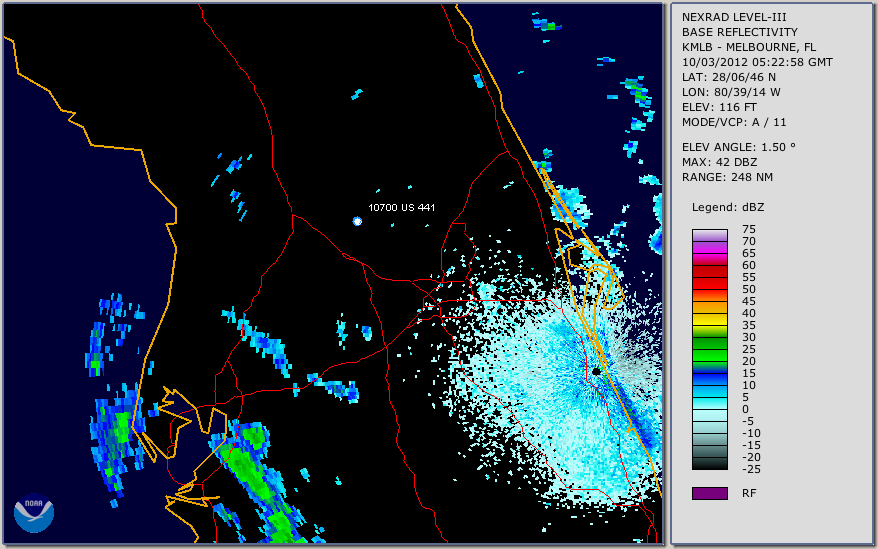878x549 pixels.
Task: Click 'KMLB - MELBOURNE, FL' station text
Action: pyautogui.click(x=749, y=47)
